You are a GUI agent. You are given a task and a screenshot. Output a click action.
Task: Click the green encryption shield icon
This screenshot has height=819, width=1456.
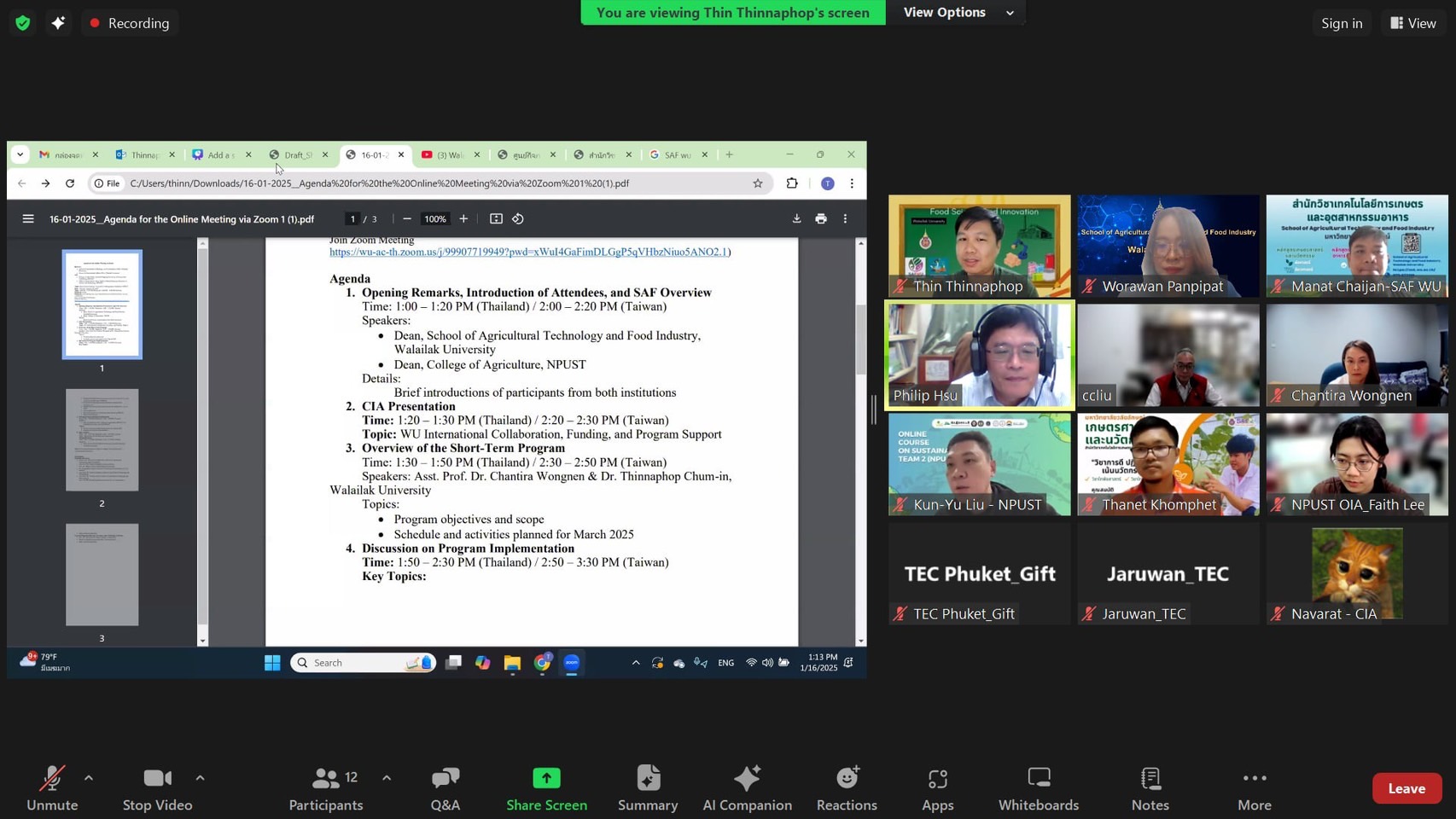23,23
